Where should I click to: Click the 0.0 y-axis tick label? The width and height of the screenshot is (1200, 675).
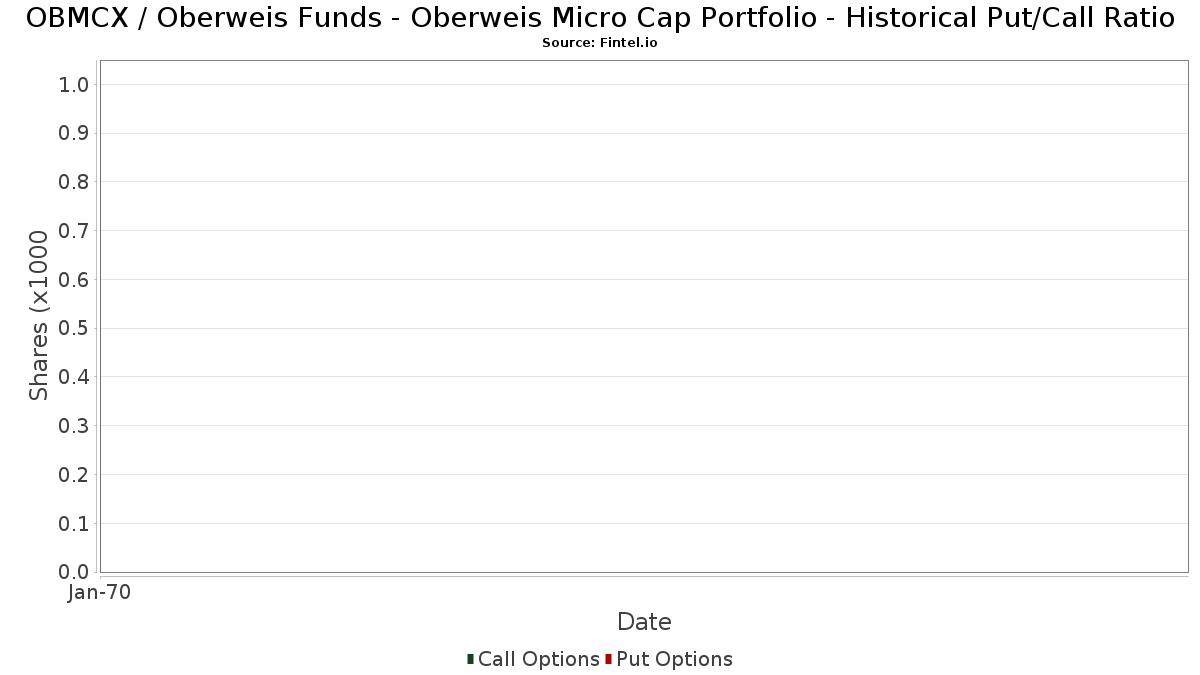coord(75,572)
